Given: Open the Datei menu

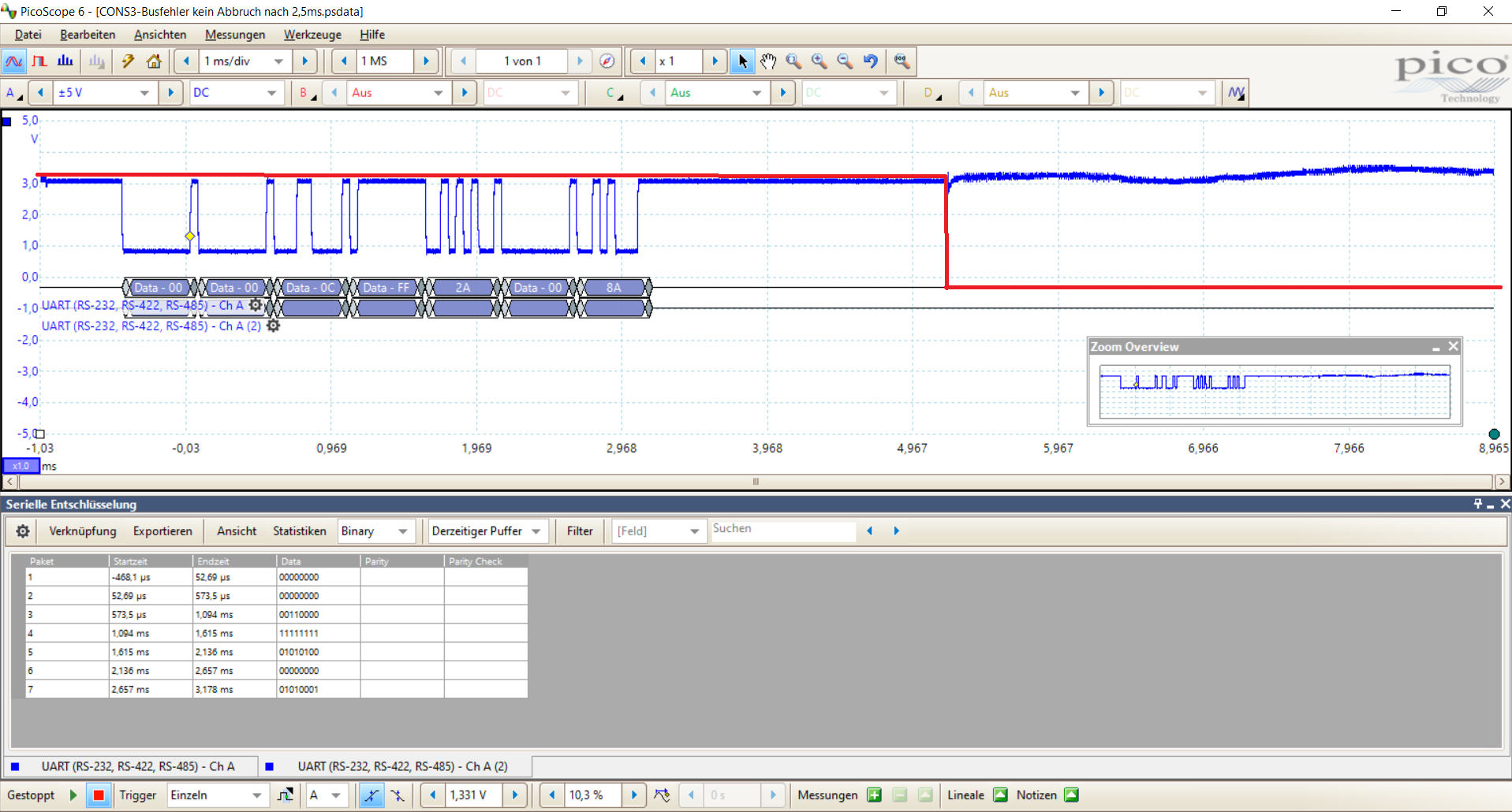Looking at the screenshot, I should click(28, 35).
